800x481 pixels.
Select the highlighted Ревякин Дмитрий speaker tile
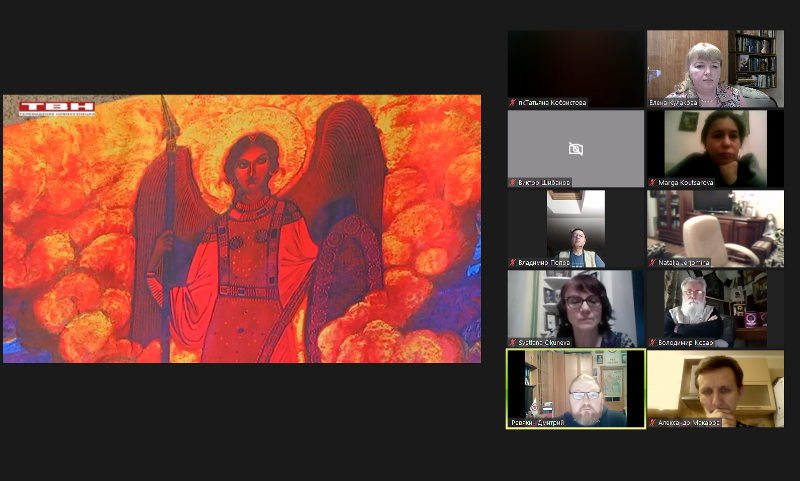click(x=576, y=389)
